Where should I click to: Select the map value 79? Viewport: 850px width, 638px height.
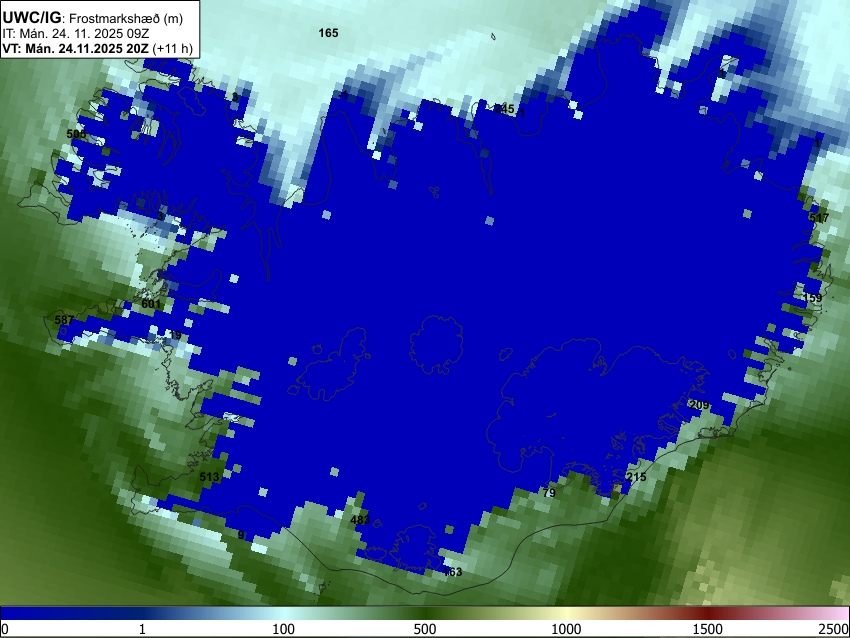549,493
